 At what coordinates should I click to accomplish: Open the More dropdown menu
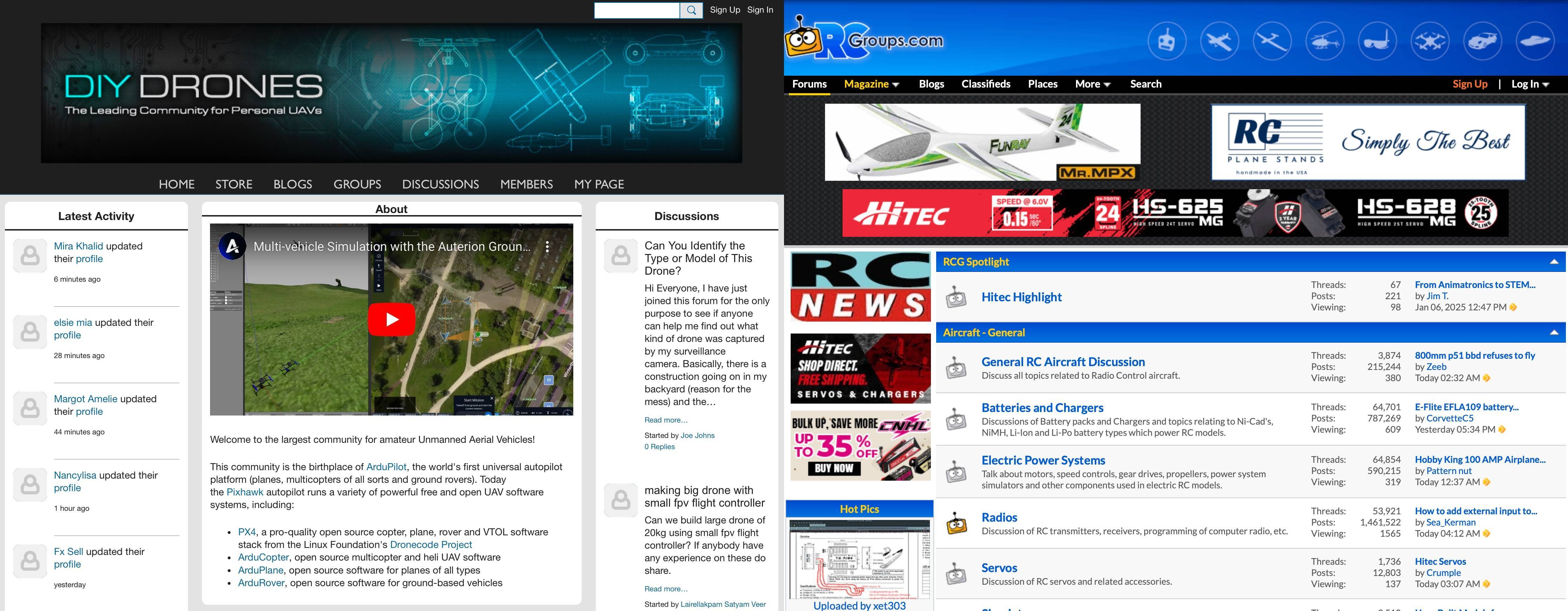pyautogui.click(x=1093, y=84)
